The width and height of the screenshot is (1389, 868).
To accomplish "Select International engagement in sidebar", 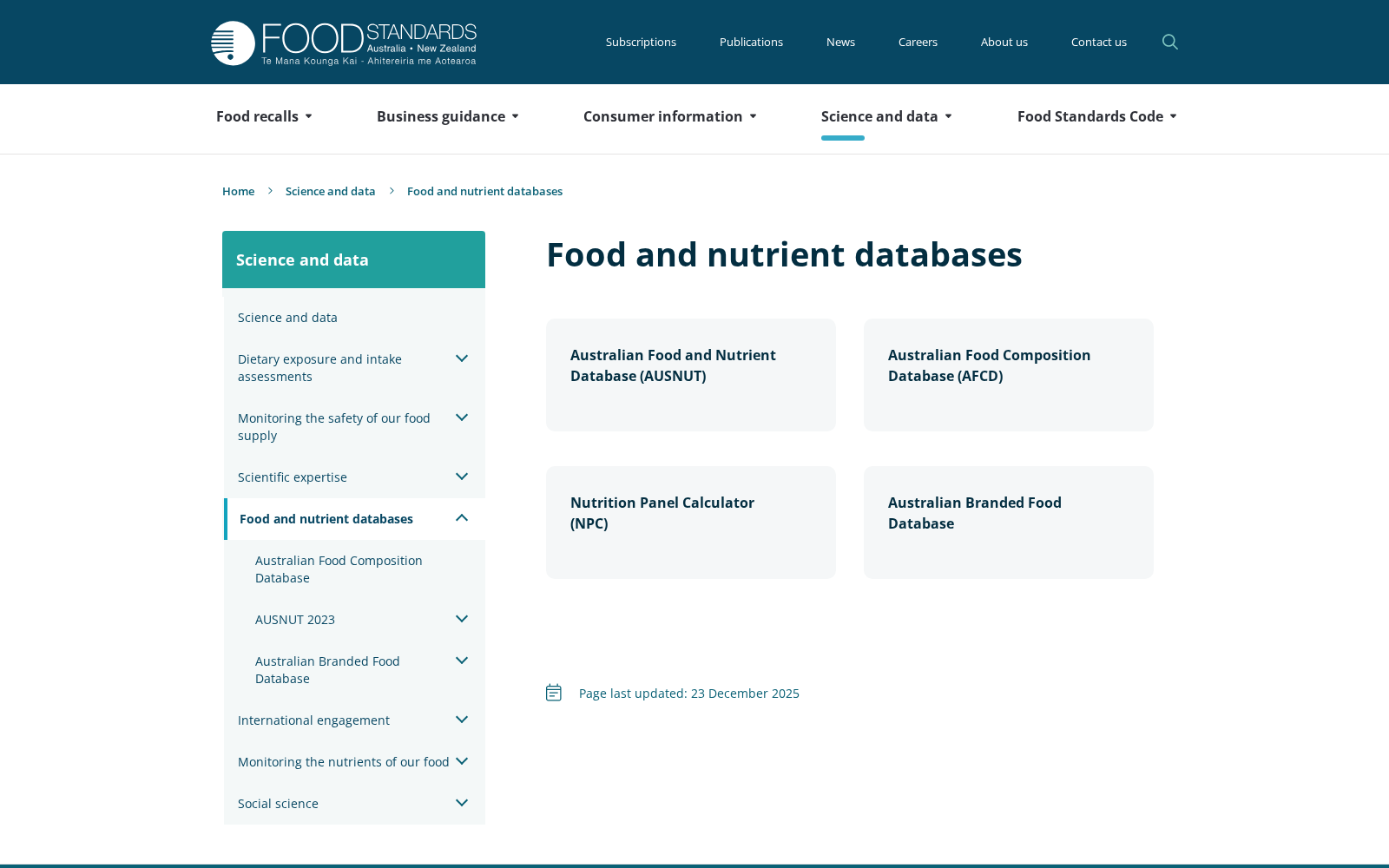I will click(313, 720).
